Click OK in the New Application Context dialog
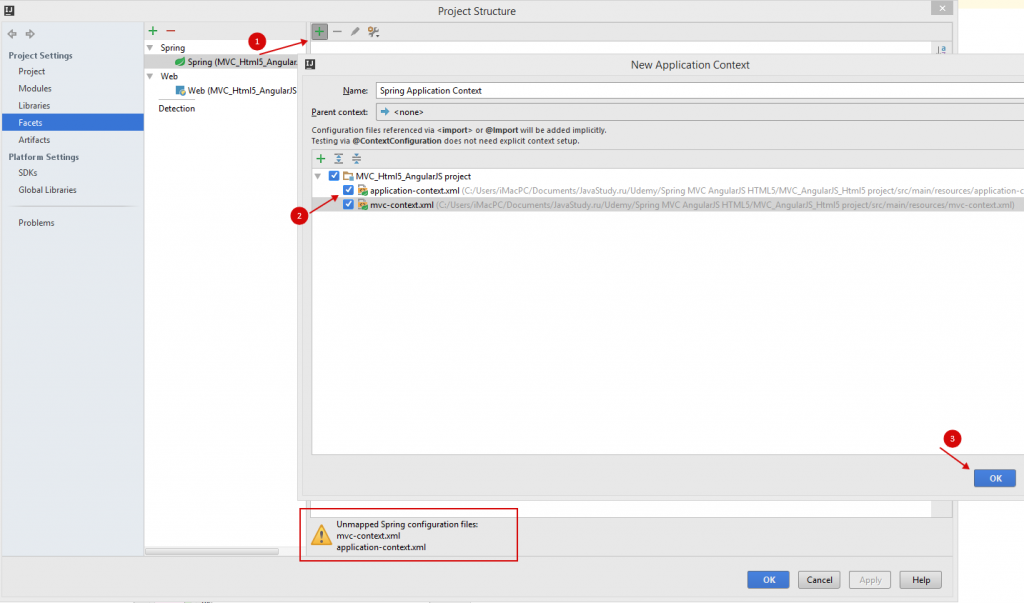 click(994, 479)
